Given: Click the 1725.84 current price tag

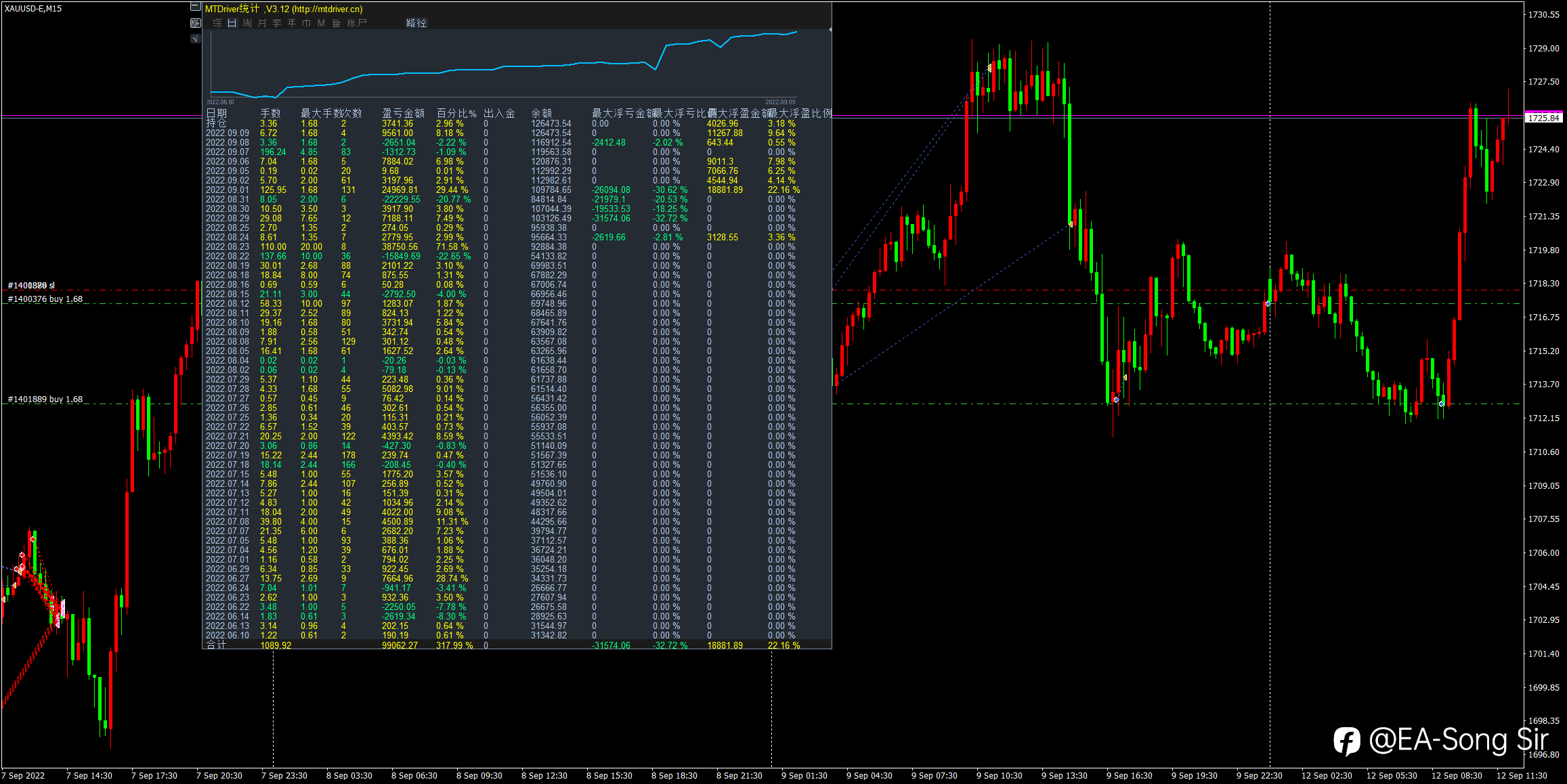Looking at the screenshot, I should click(x=1543, y=118).
